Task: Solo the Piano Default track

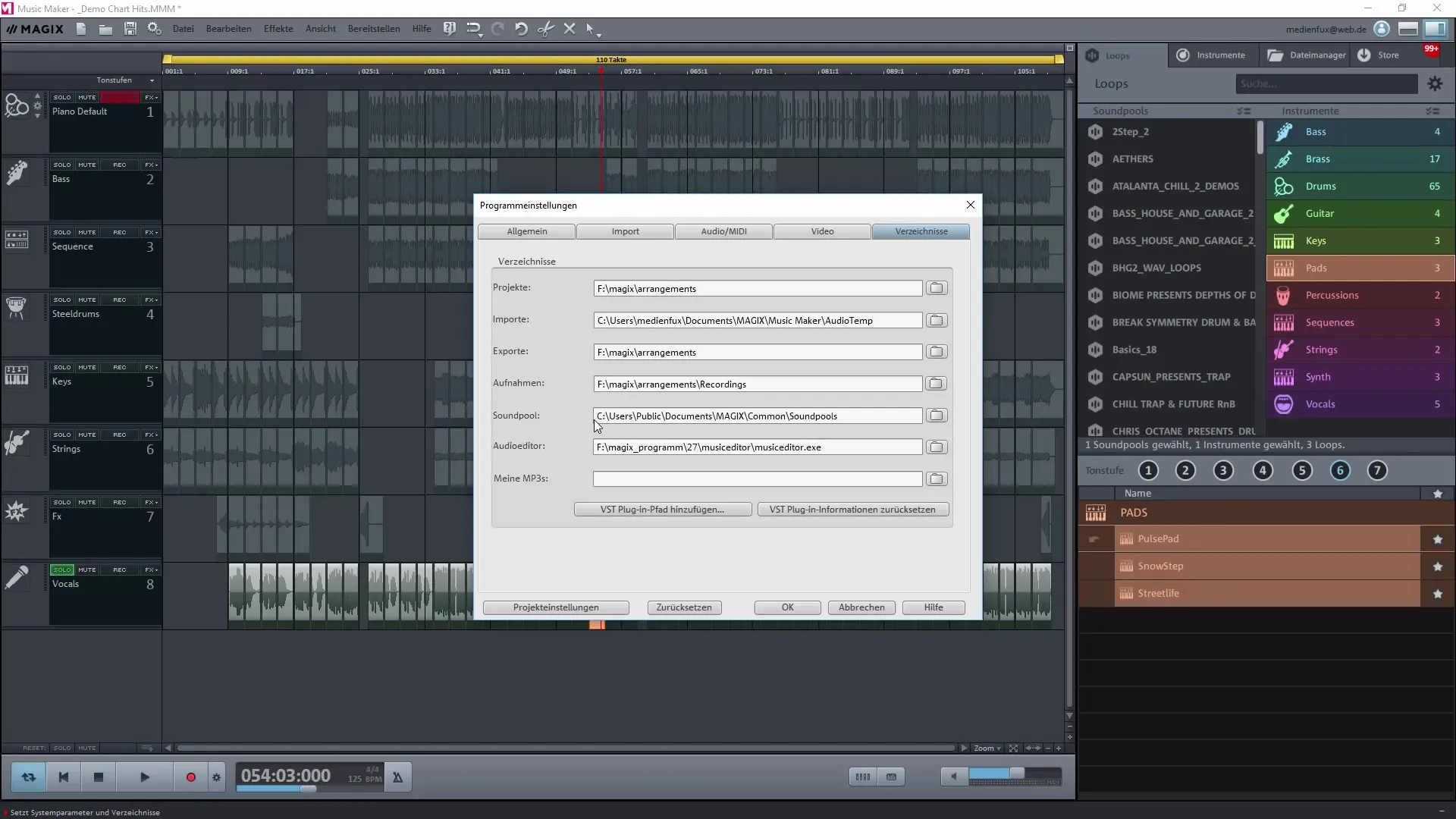Action: tap(62, 97)
